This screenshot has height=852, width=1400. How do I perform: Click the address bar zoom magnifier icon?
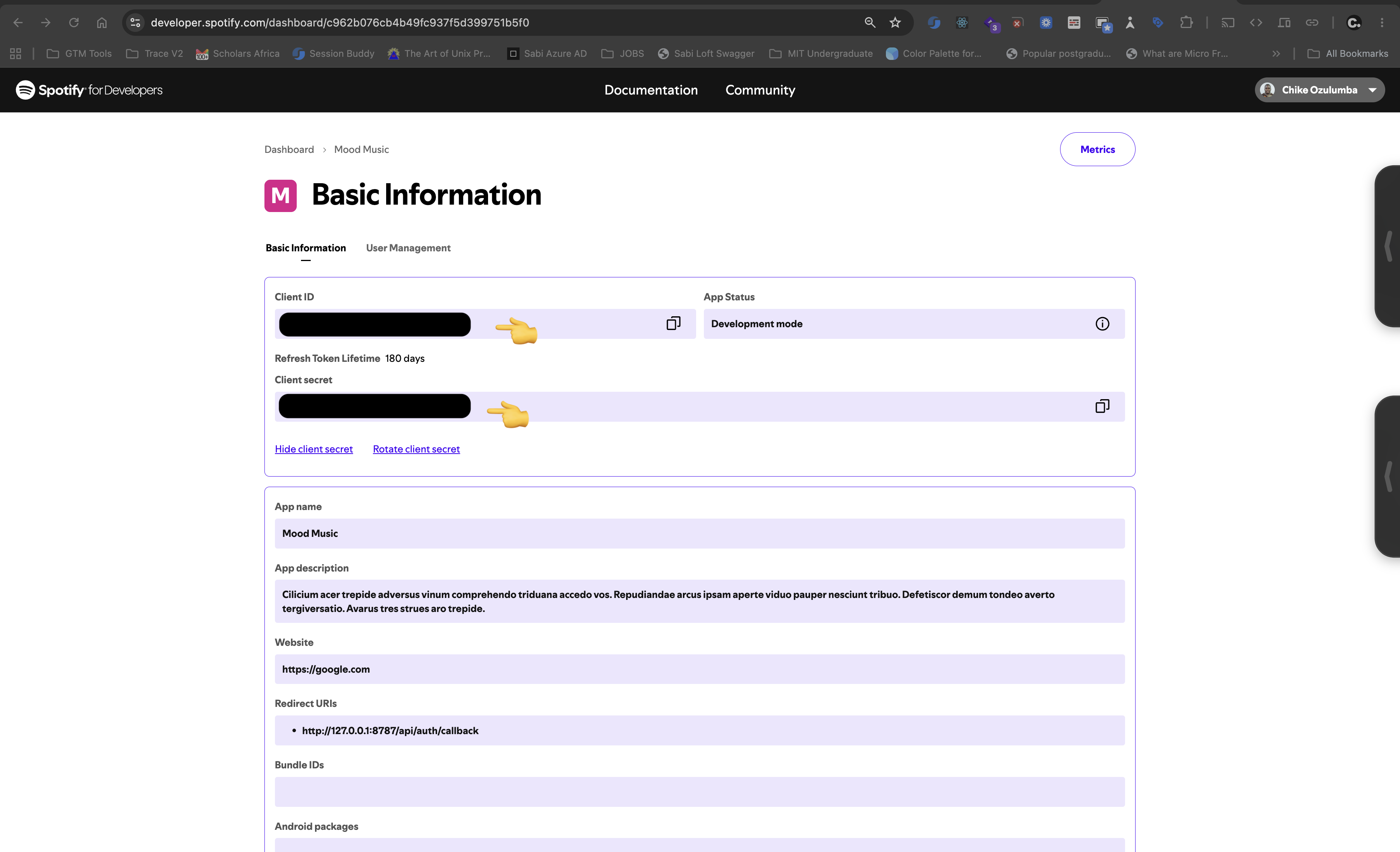869,22
